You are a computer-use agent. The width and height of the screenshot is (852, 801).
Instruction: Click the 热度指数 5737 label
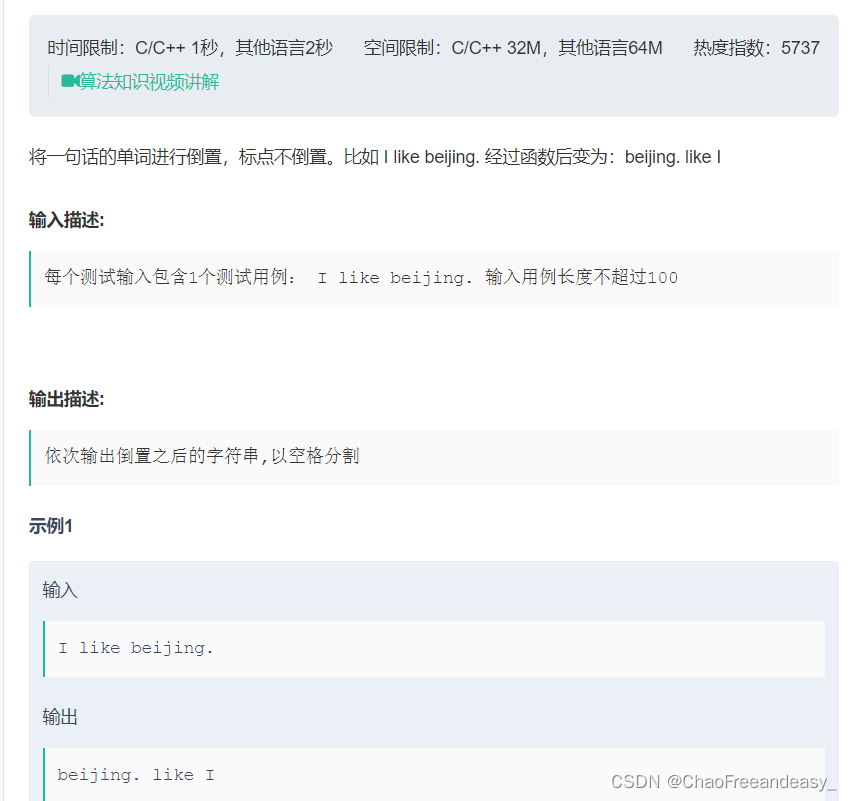(x=756, y=48)
